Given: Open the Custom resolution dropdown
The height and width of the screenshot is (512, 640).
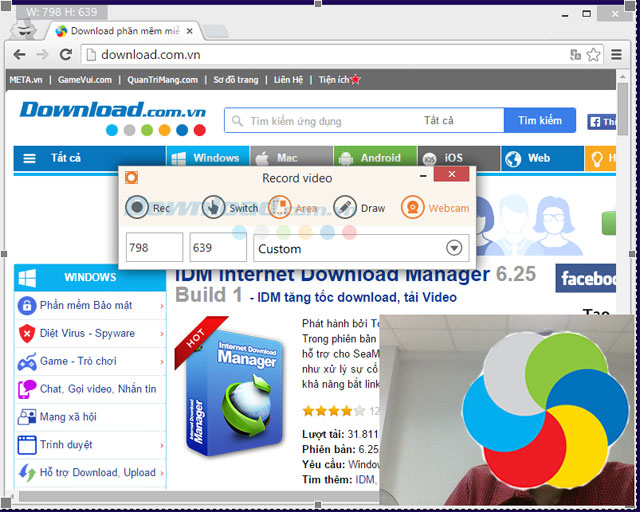Looking at the screenshot, I should [454, 248].
